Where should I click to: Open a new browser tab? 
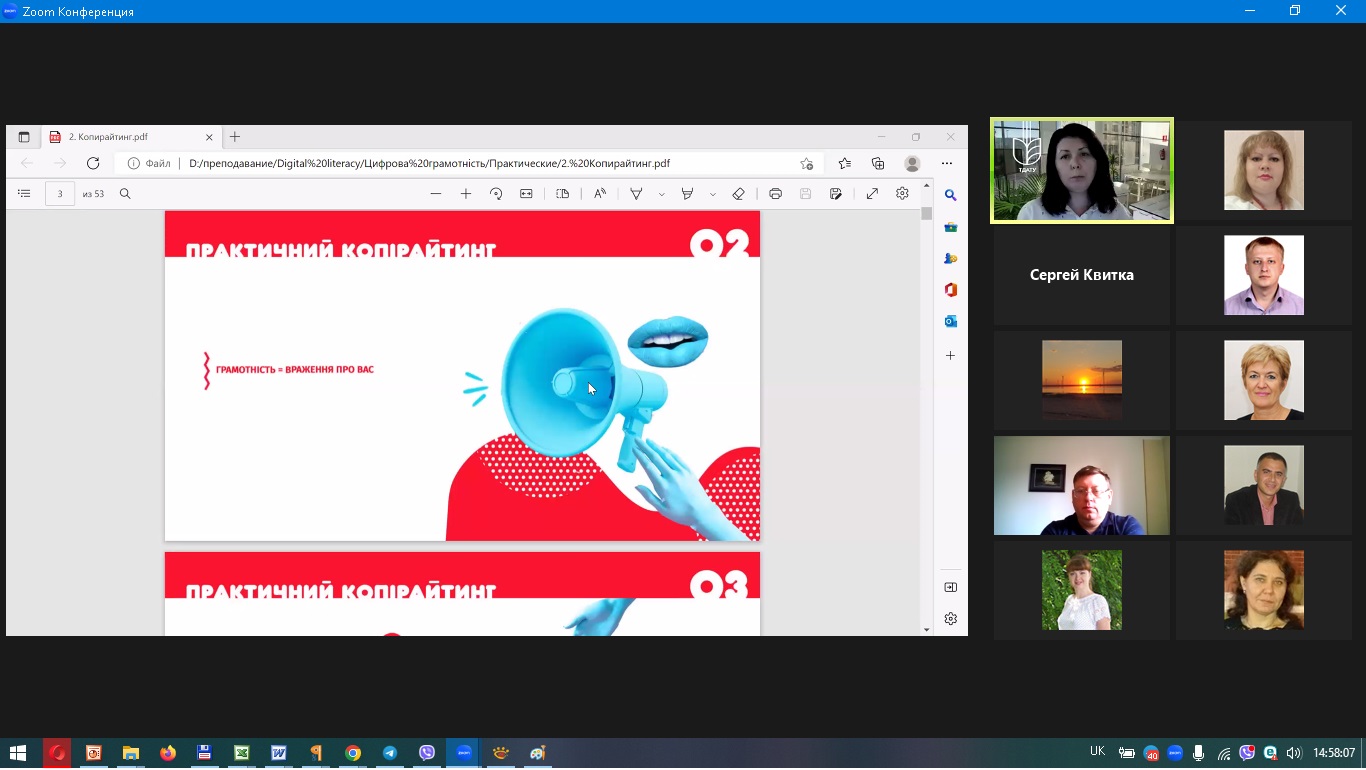tap(235, 137)
